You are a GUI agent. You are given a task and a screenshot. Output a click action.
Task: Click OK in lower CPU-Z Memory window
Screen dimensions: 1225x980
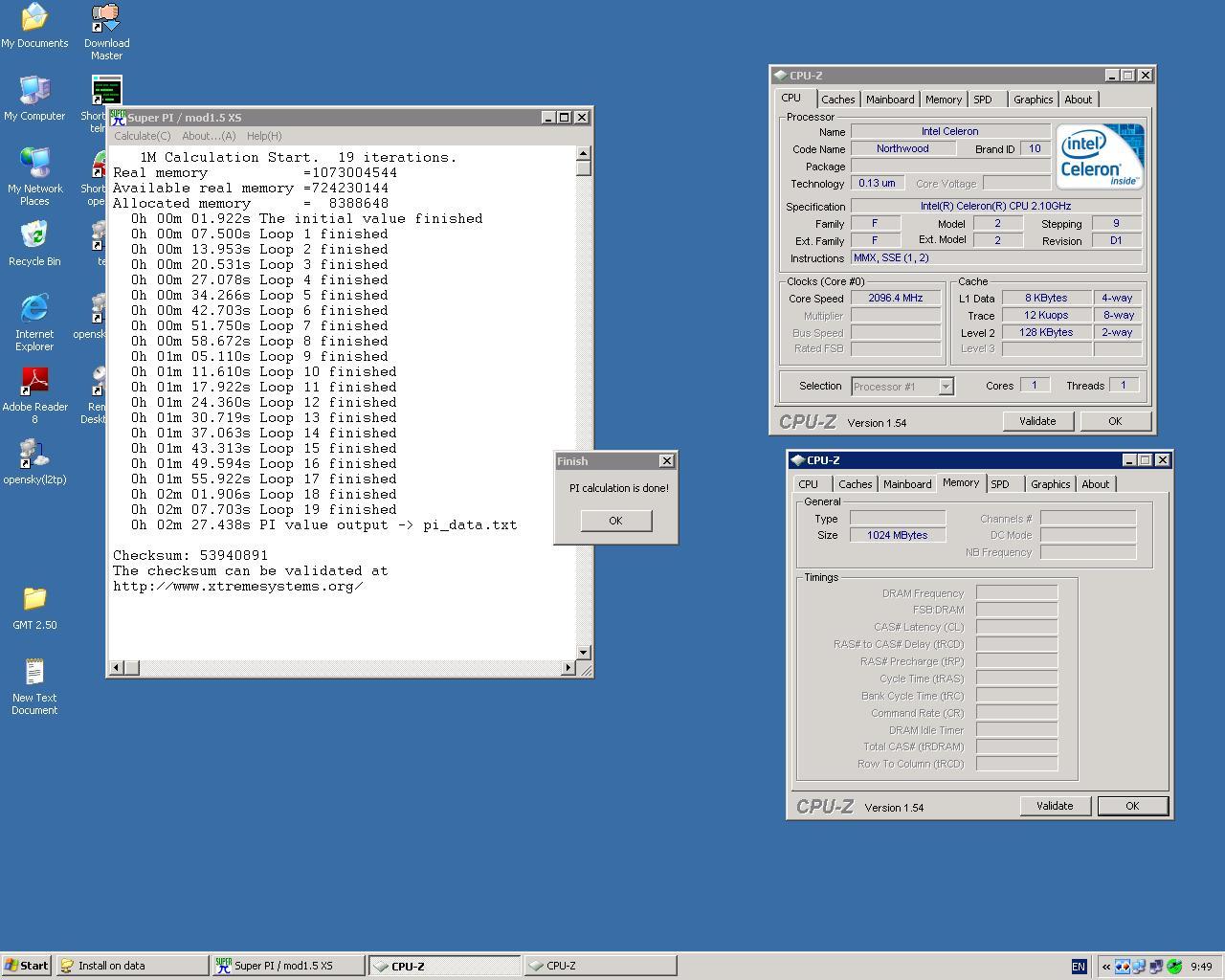pyautogui.click(x=1132, y=806)
